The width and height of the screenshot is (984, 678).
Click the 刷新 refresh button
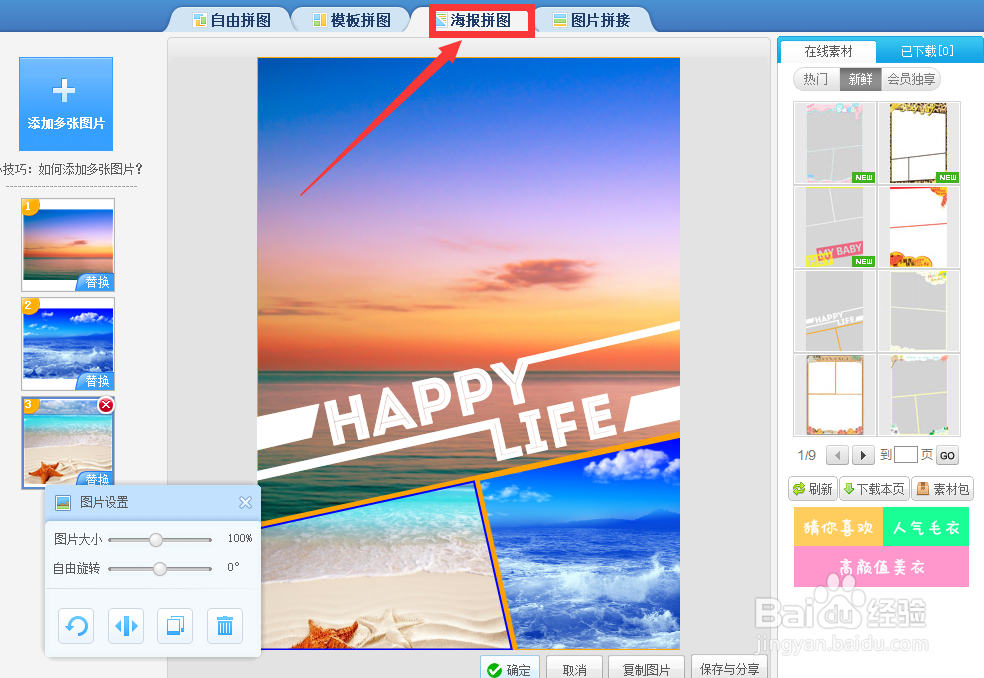[x=813, y=489]
